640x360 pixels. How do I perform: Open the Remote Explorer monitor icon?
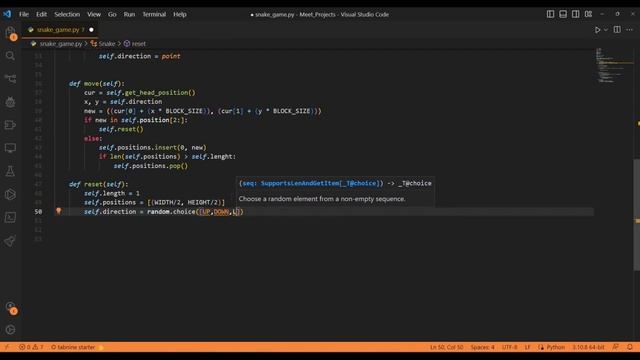pos(10,148)
